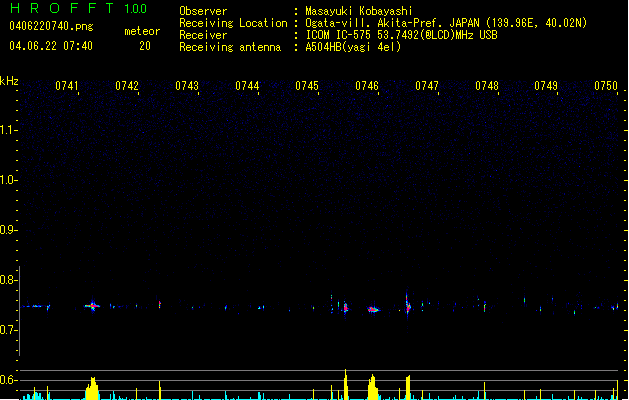Click the 0748 time marker
Image resolution: width=629 pixels, height=400 pixels.
[x=487, y=86]
